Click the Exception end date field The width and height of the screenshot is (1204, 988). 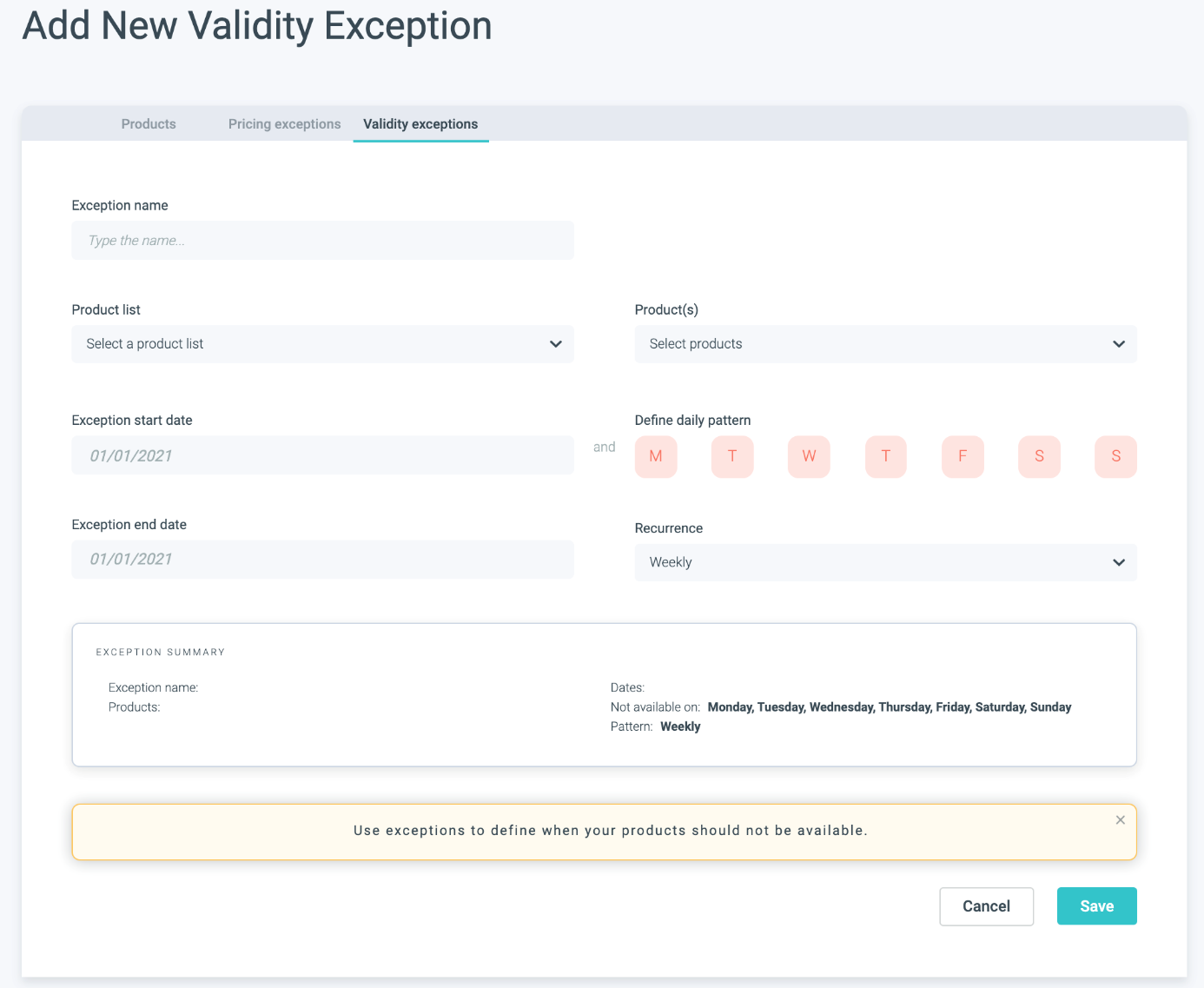tap(322, 560)
